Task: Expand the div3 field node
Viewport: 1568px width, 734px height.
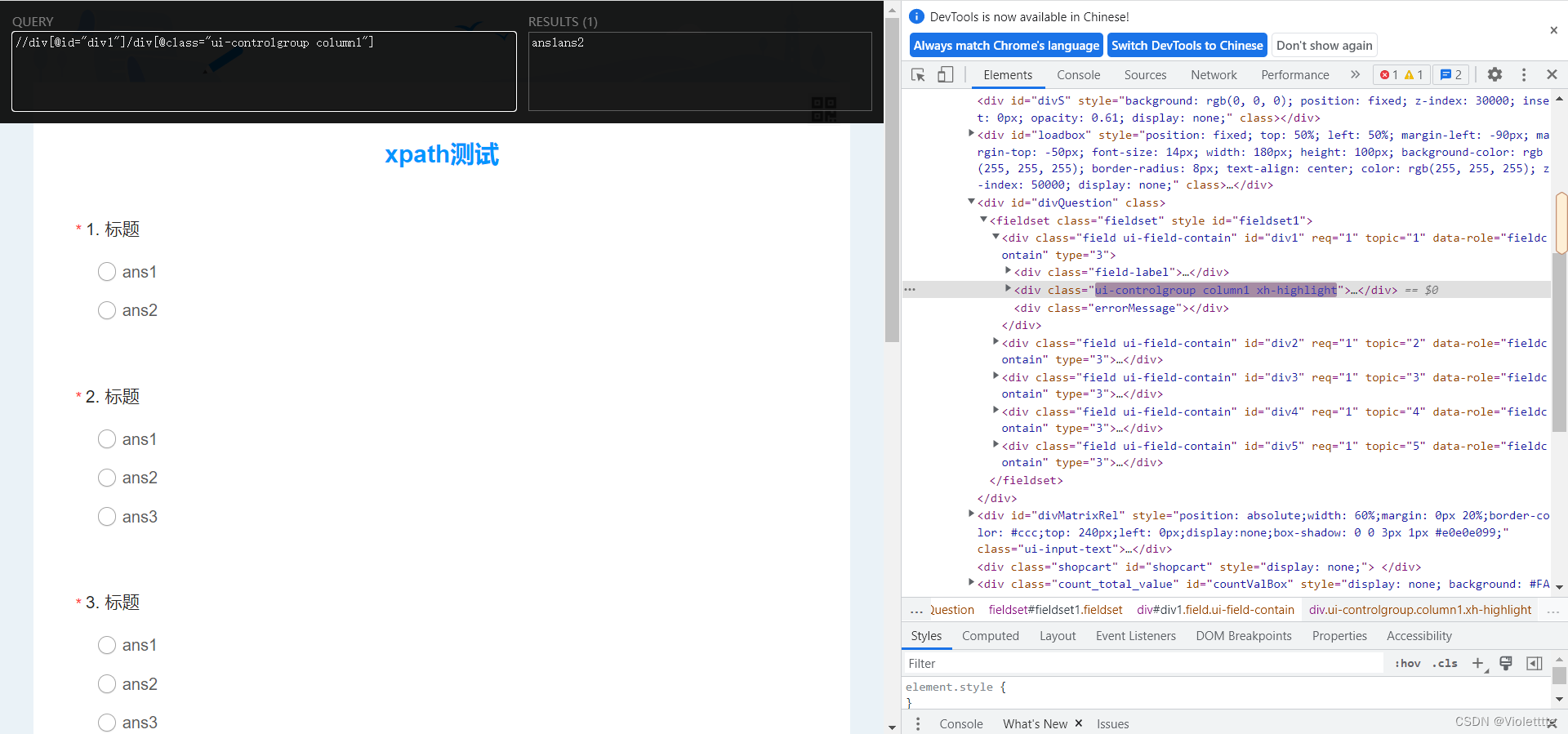Action: (x=996, y=376)
